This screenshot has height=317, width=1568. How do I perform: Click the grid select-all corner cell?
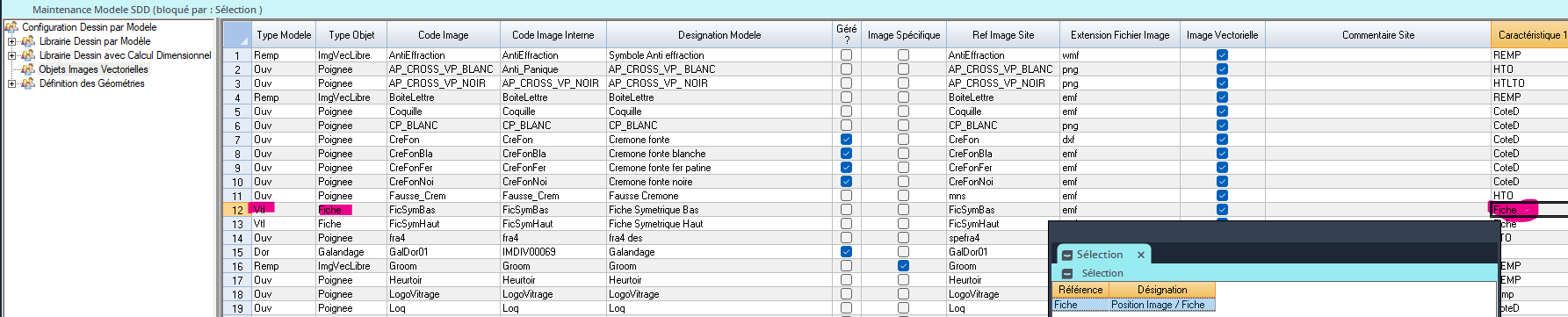pos(236,35)
